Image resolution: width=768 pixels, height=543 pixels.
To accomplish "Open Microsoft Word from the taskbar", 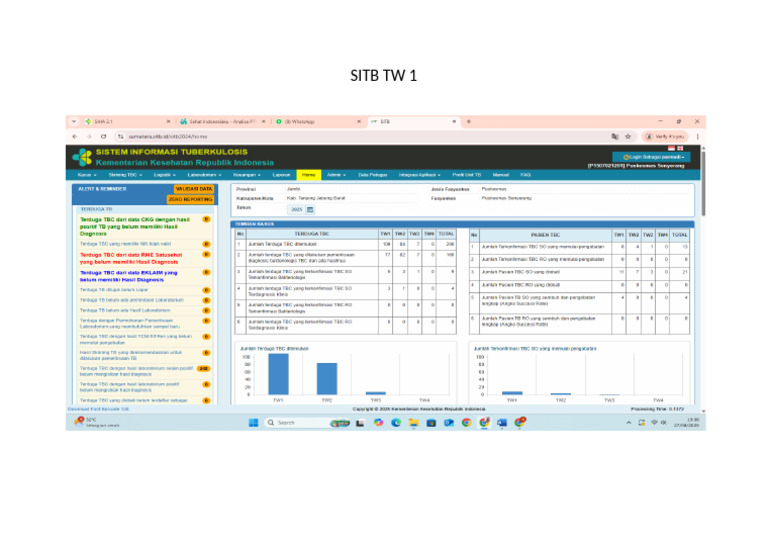I will [502, 423].
